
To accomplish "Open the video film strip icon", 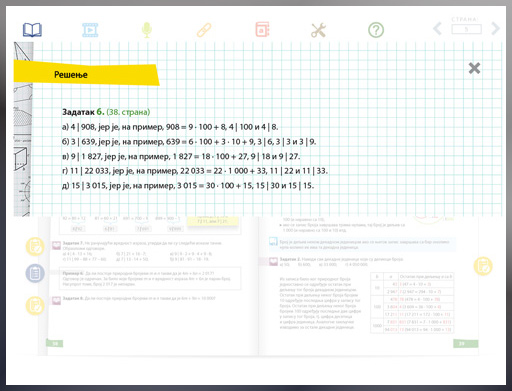I will tap(90, 30).
